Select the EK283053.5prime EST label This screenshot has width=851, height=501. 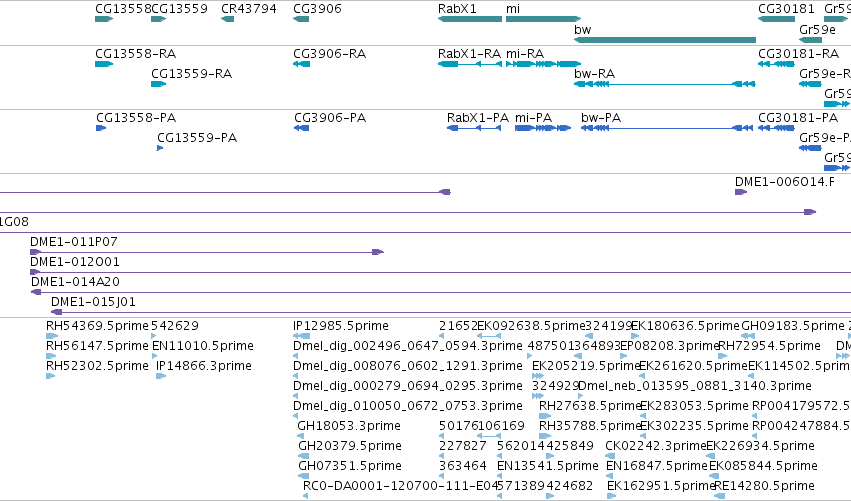pos(694,406)
